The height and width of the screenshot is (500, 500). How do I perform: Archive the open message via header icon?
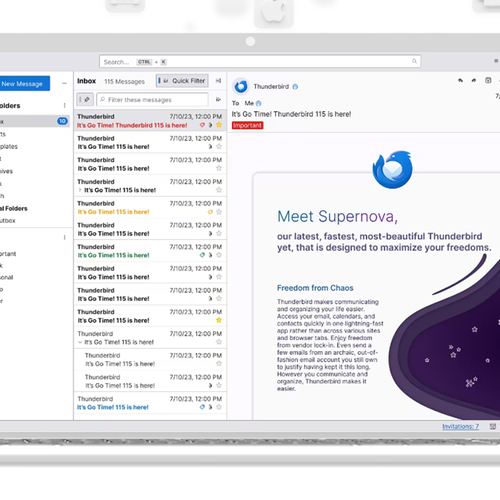pos(488,80)
